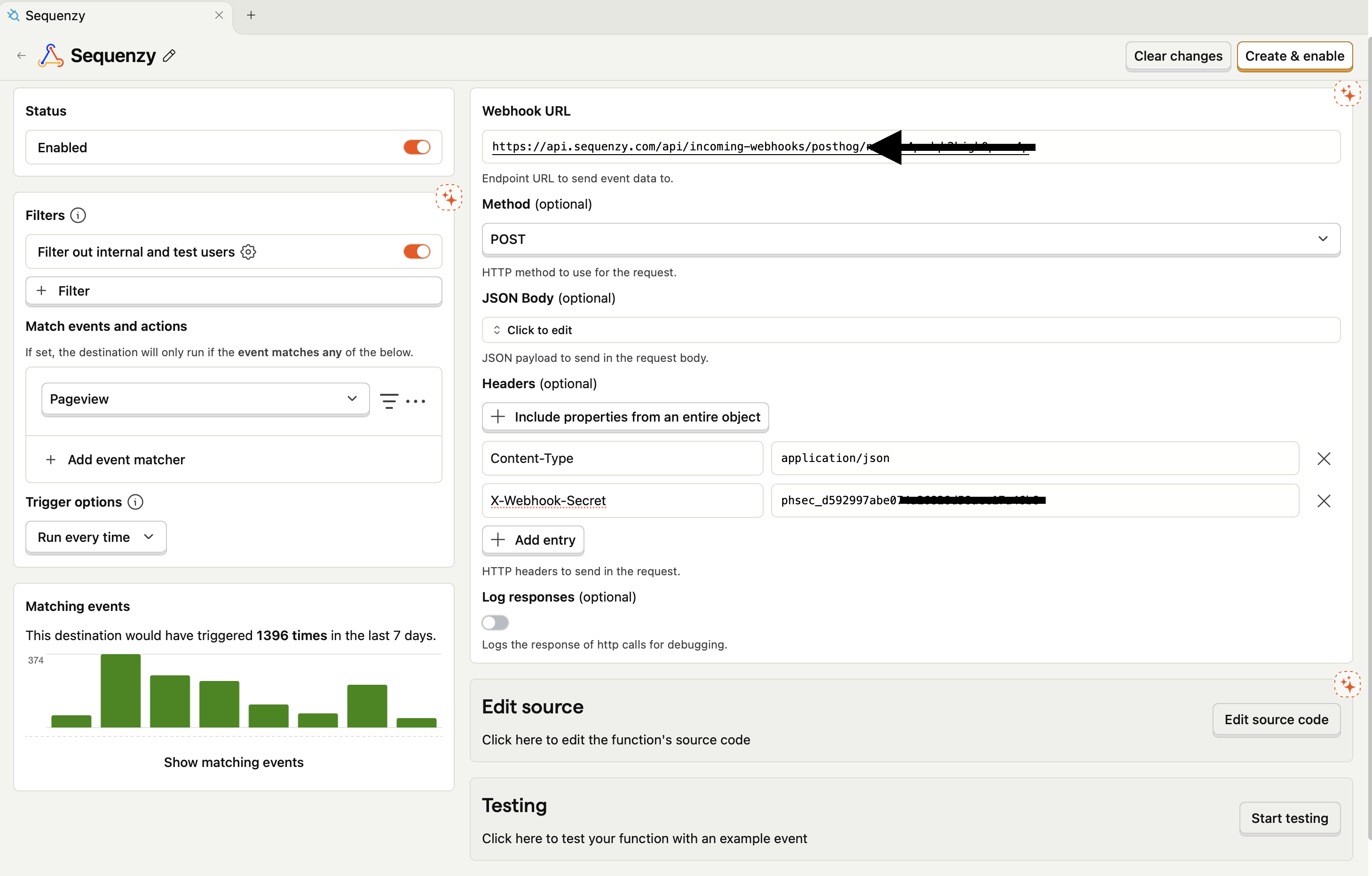
Task: Click the info icon next to Trigger options
Action: (x=135, y=502)
